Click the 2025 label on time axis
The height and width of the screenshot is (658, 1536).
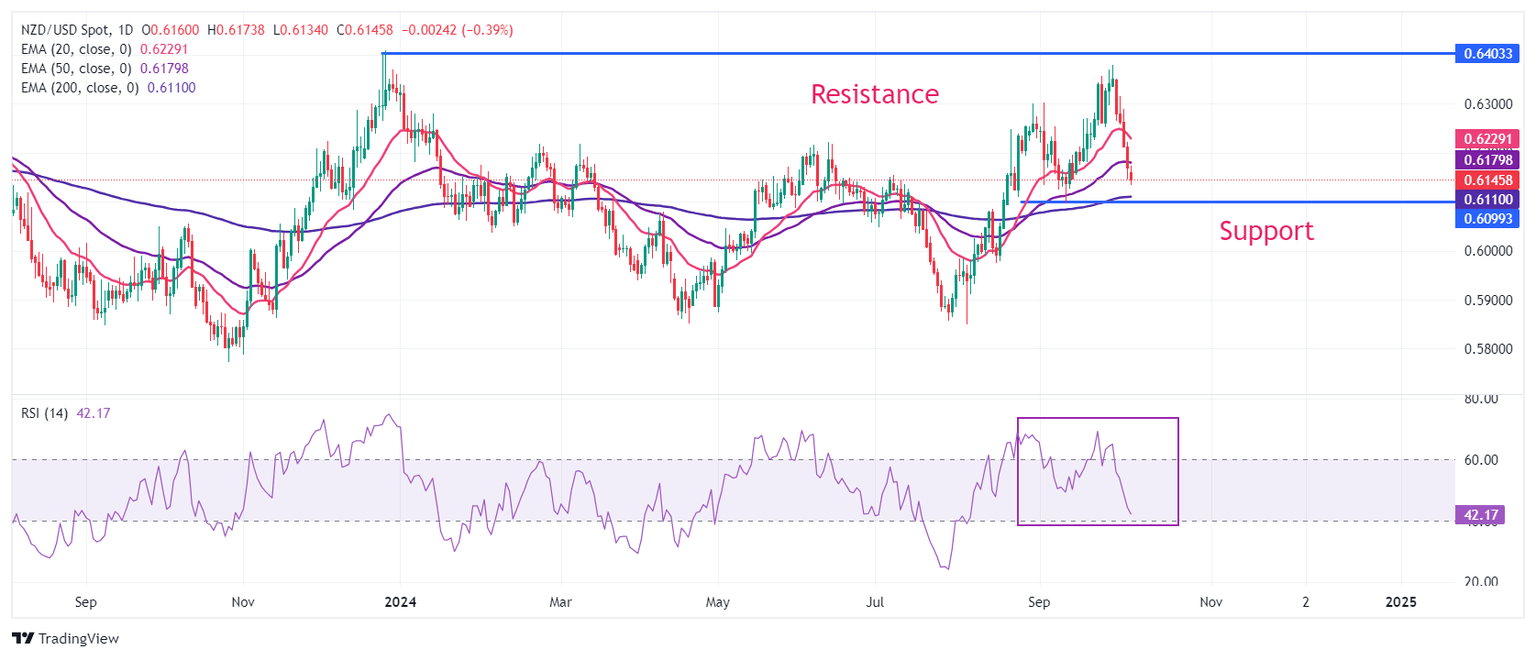1400,603
